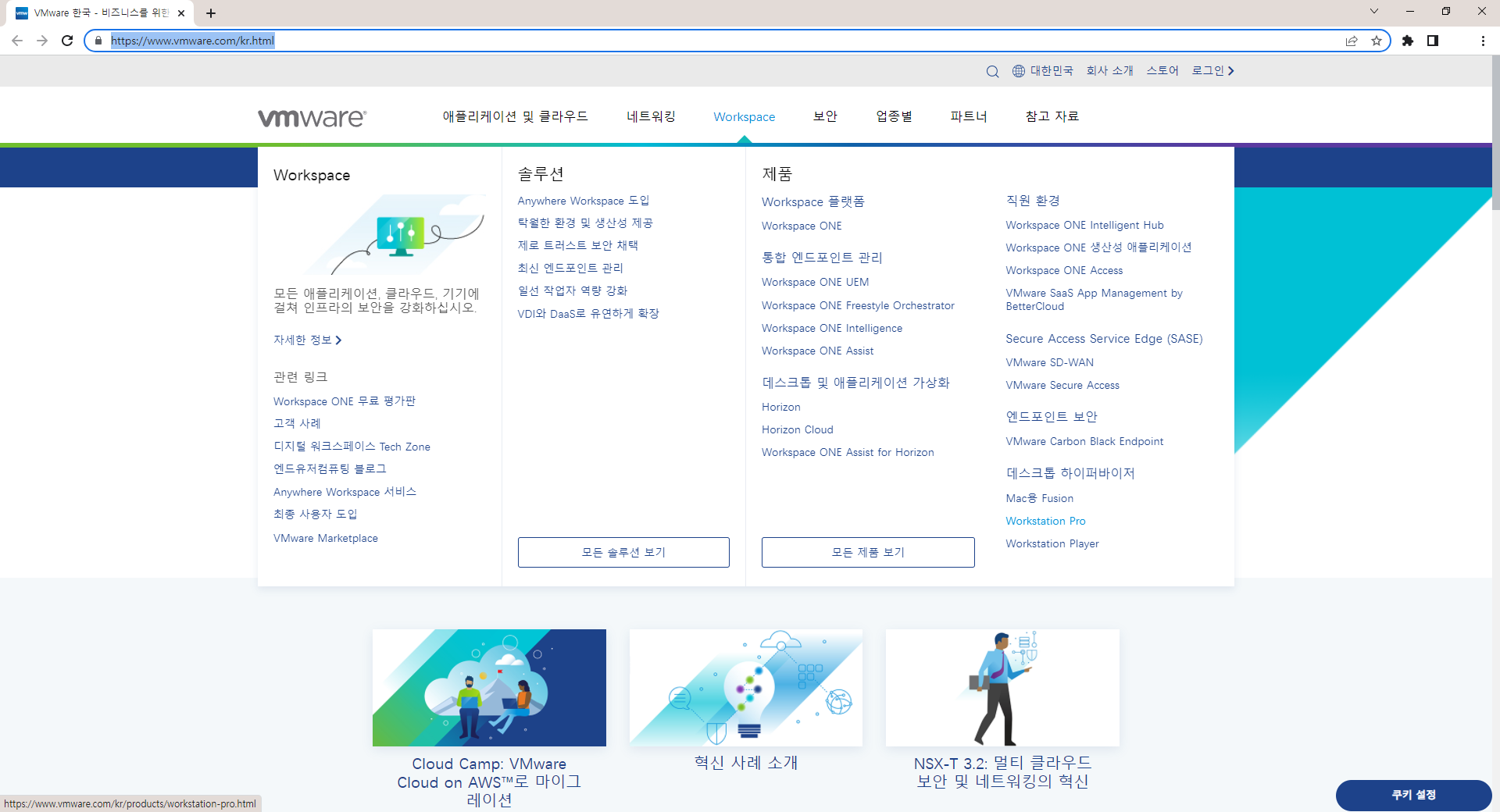
Task: Open the Chrome three-dot menu
Action: 1483,41
